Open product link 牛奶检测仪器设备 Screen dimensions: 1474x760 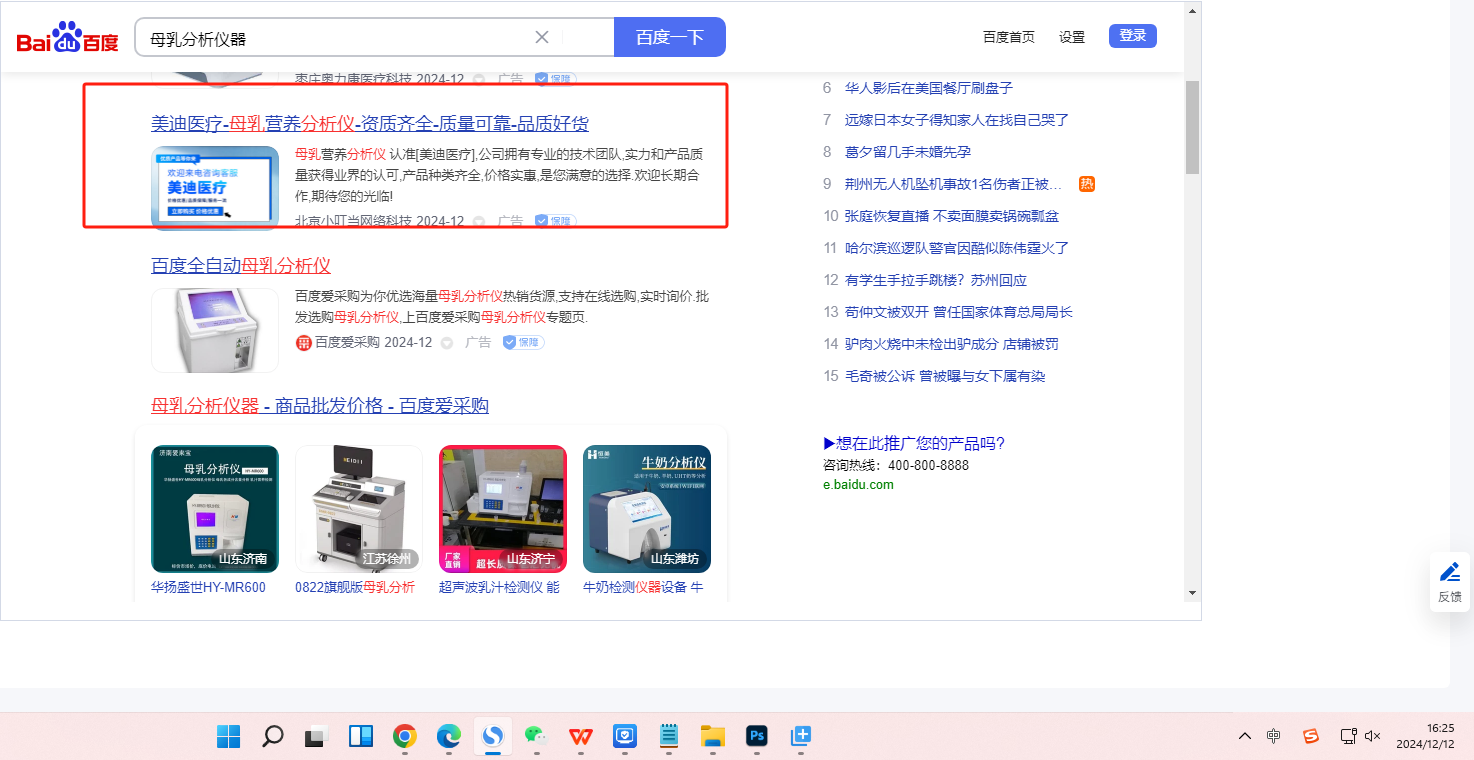(643, 587)
